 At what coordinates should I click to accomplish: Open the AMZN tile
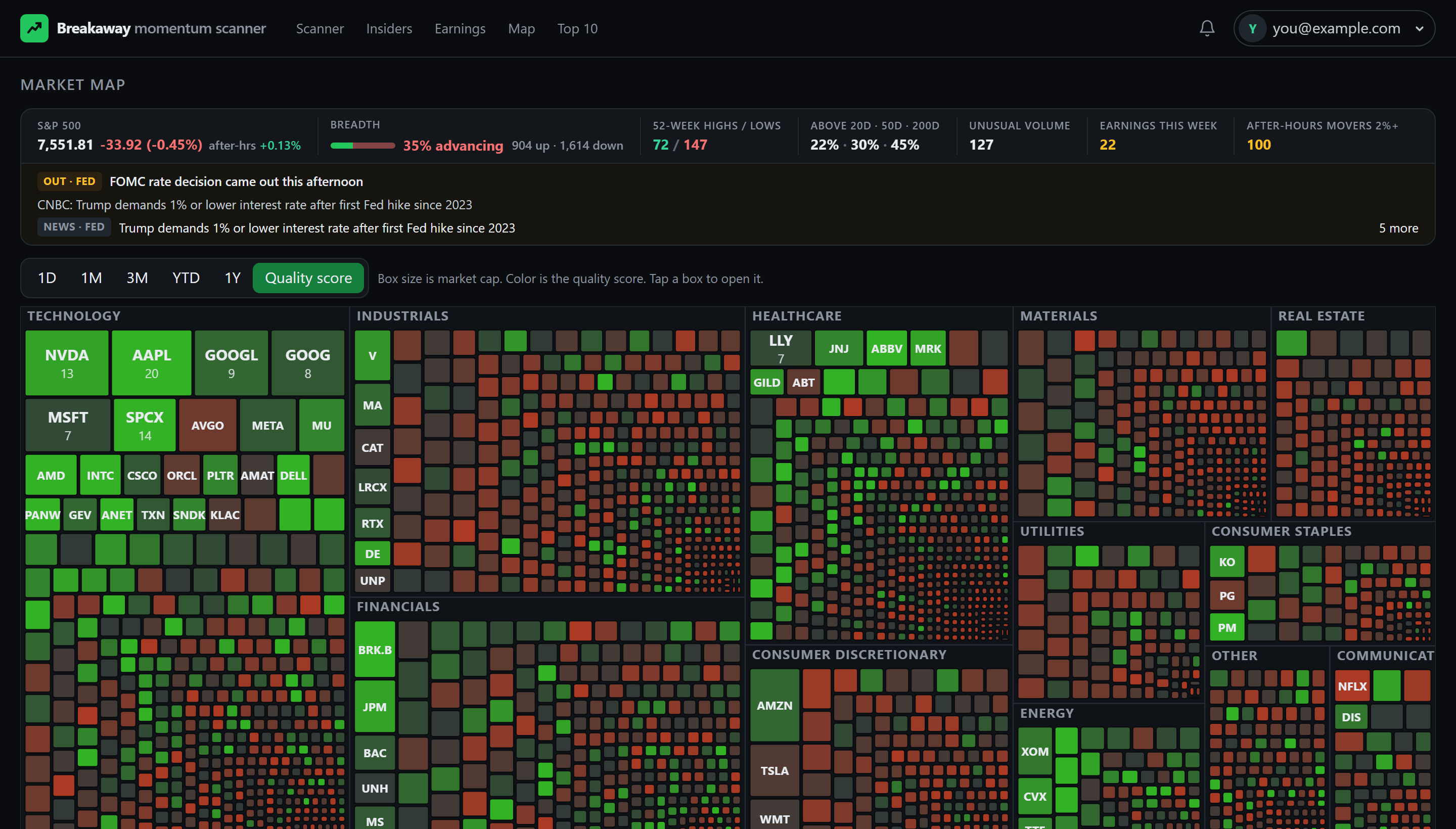(x=775, y=705)
